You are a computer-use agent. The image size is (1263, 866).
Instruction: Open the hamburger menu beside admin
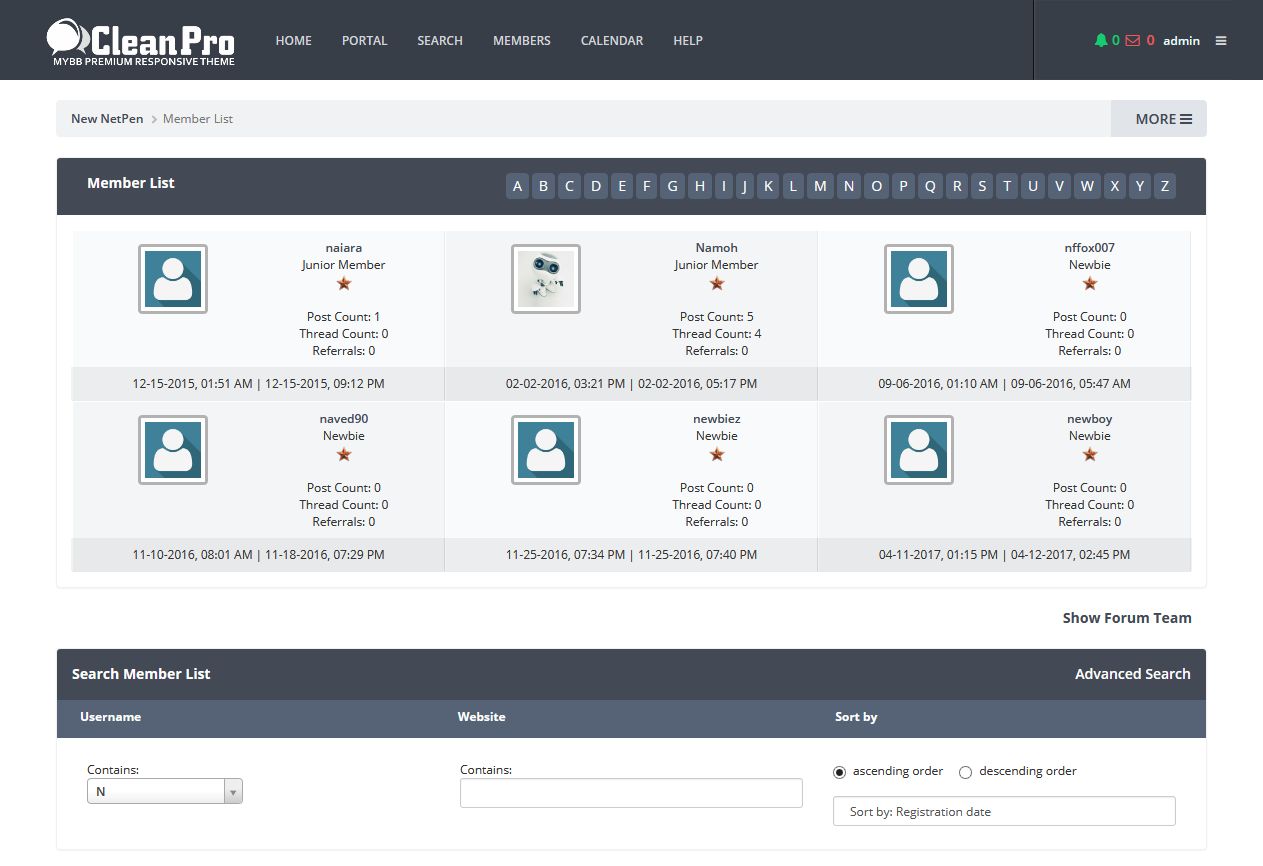coord(1221,41)
